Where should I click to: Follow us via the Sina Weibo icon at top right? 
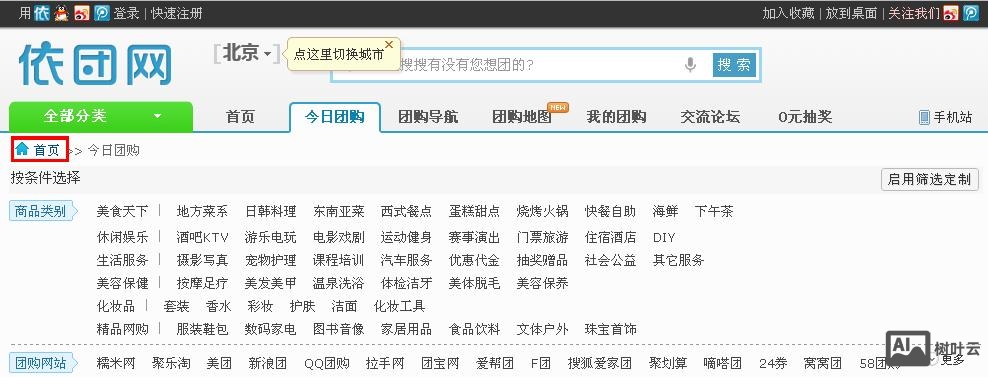951,13
